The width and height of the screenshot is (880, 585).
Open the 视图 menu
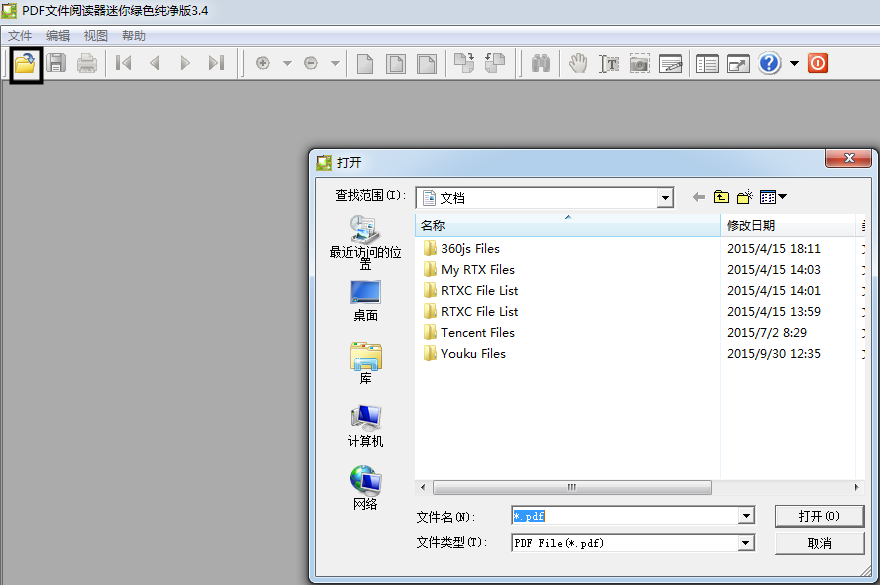click(x=95, y=36)
